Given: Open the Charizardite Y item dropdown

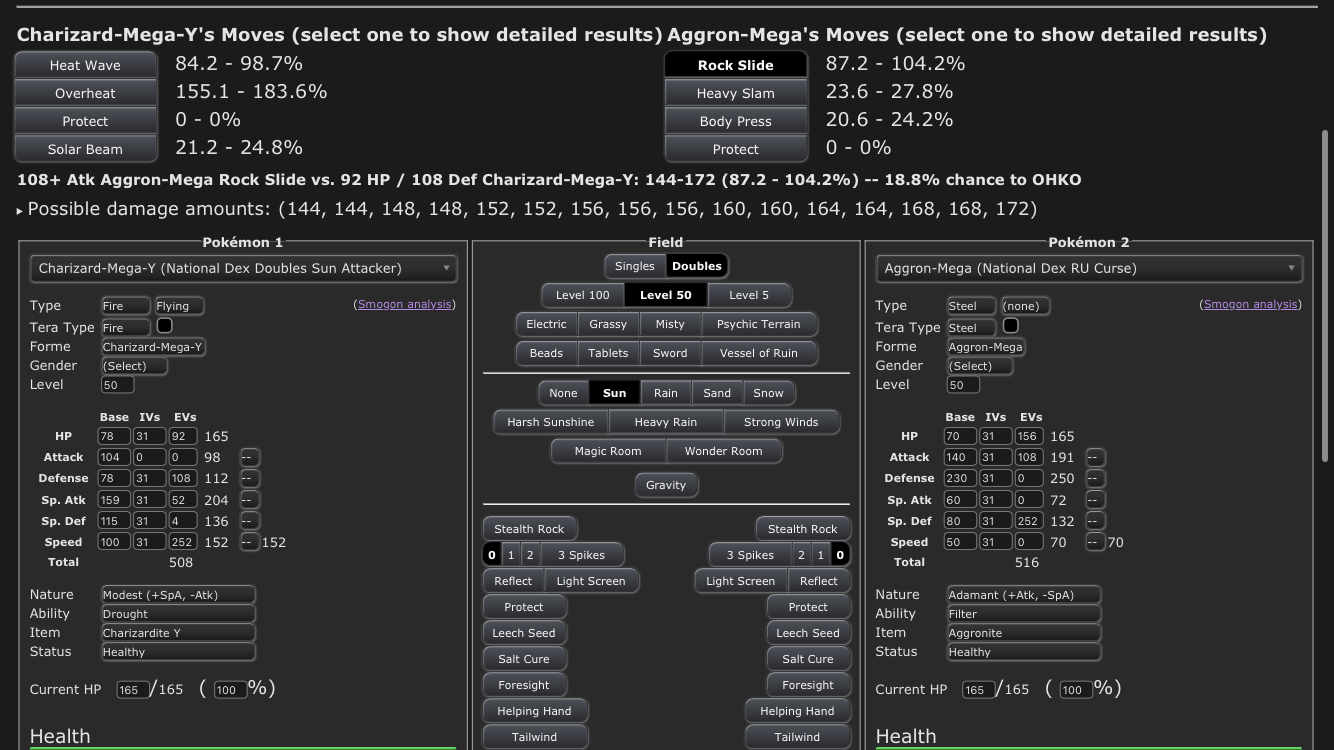Looking at the screenshot, I should (179, 633).
